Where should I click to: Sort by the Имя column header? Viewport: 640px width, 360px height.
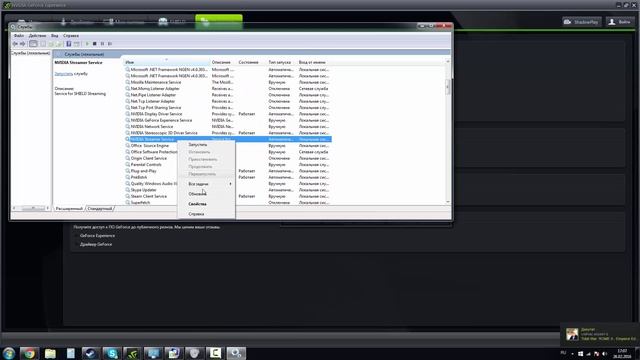(x=167, y=62)
